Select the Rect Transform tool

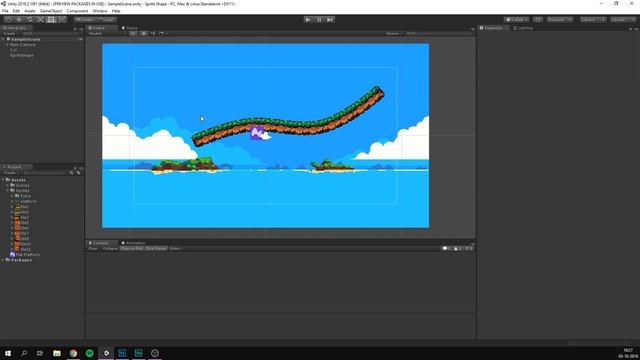(51, 20)
